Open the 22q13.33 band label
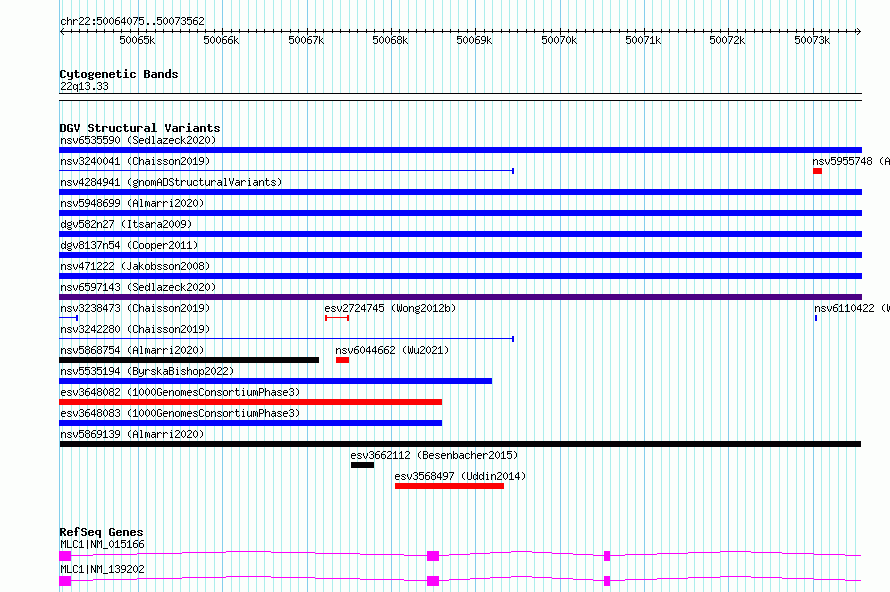 [x=84, y=86]
